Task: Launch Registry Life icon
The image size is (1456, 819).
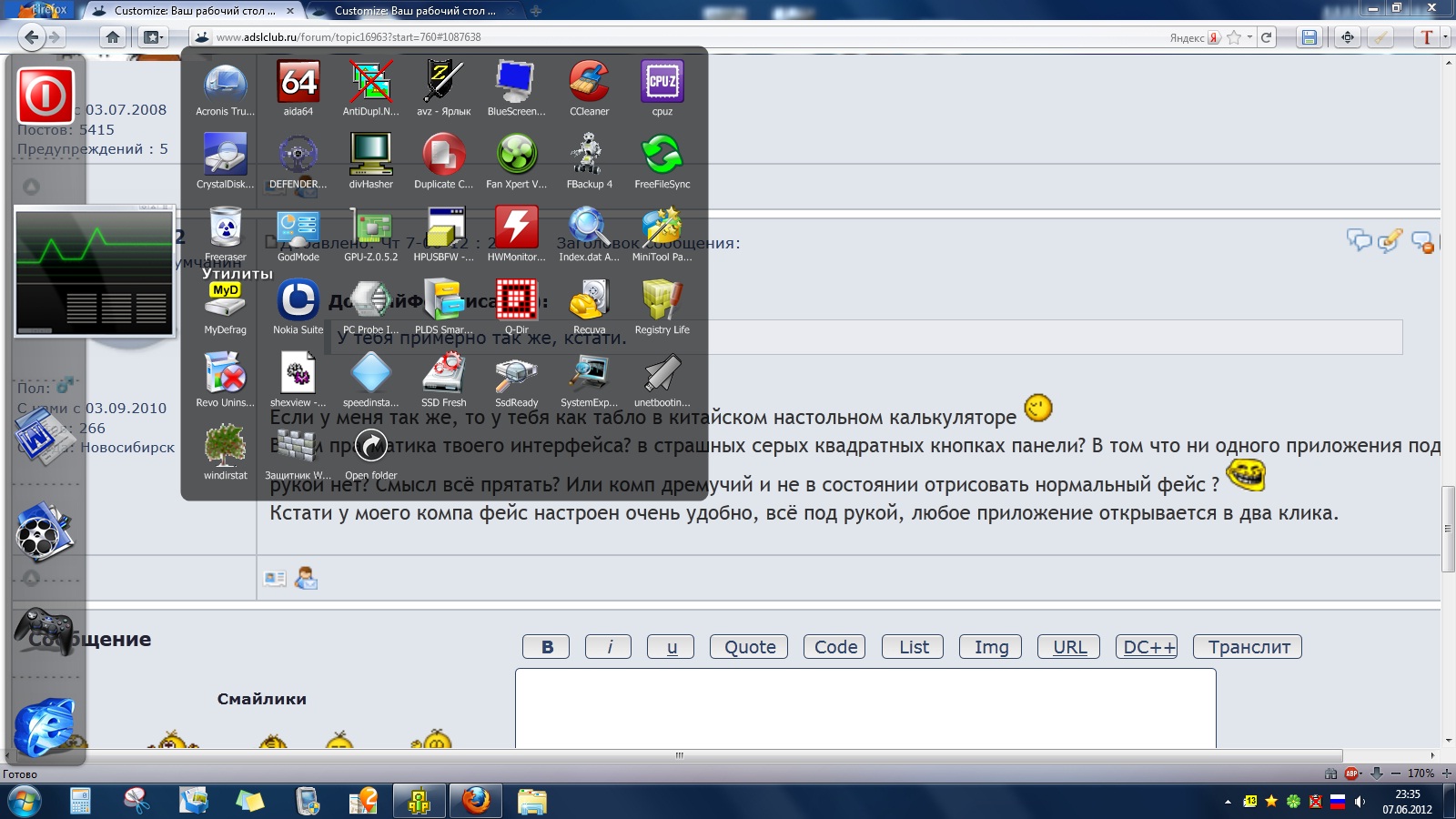Action: coord(662,301)
